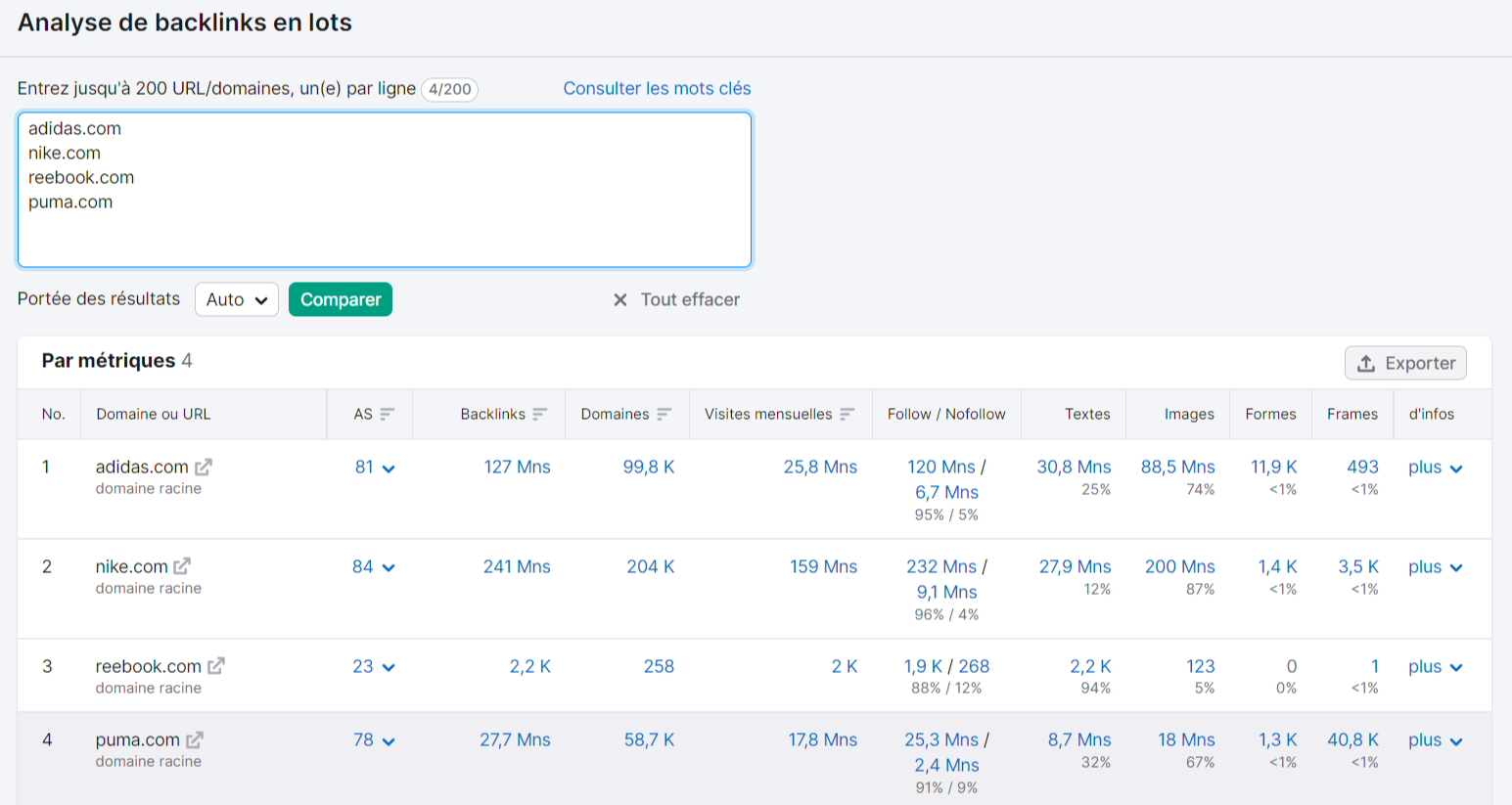Viewport: 1512px width, 805px height.
Task: Sort by the Backlinks column sort icon
Action: (x=542, y=414)
